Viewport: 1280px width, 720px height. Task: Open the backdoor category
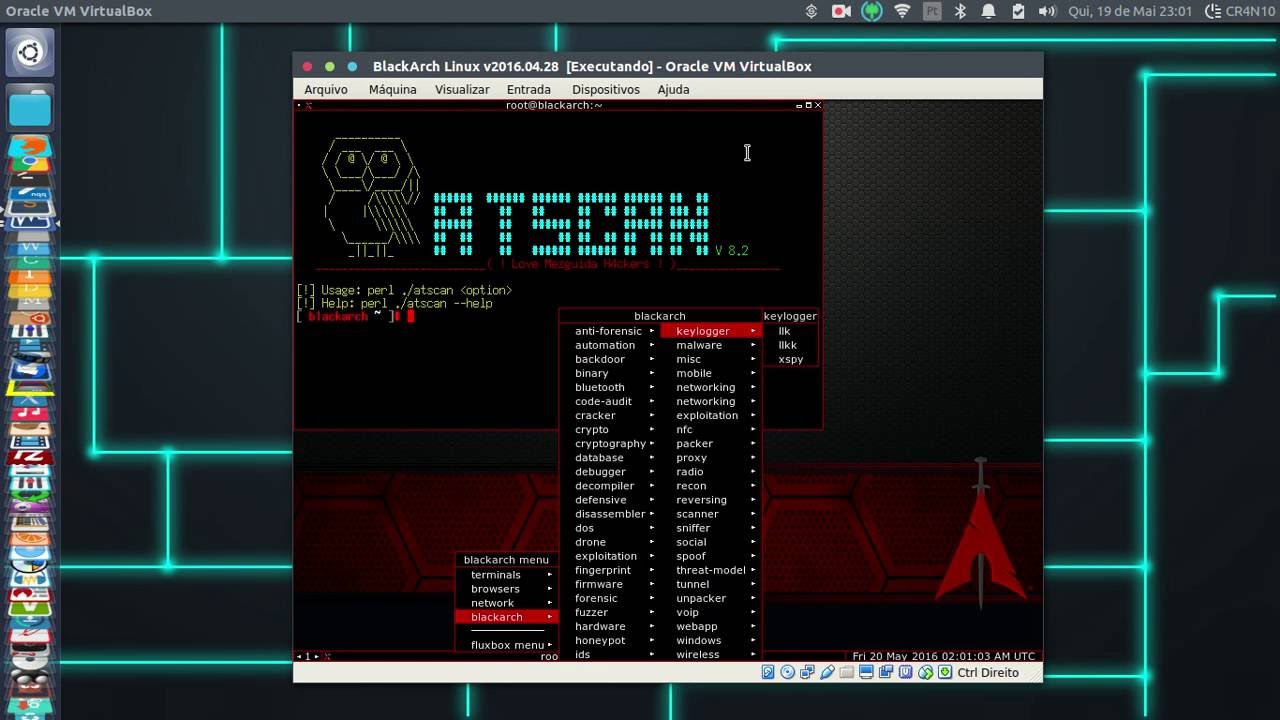(610, 359)
